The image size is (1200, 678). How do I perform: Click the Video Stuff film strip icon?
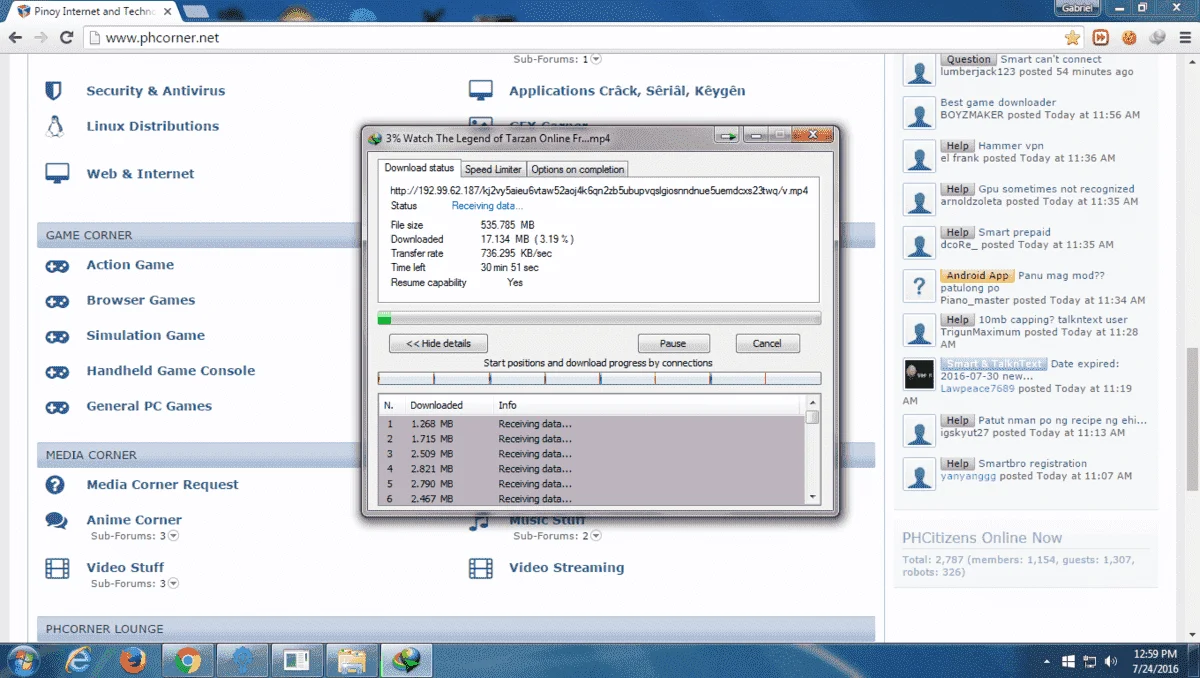[57, 568]
